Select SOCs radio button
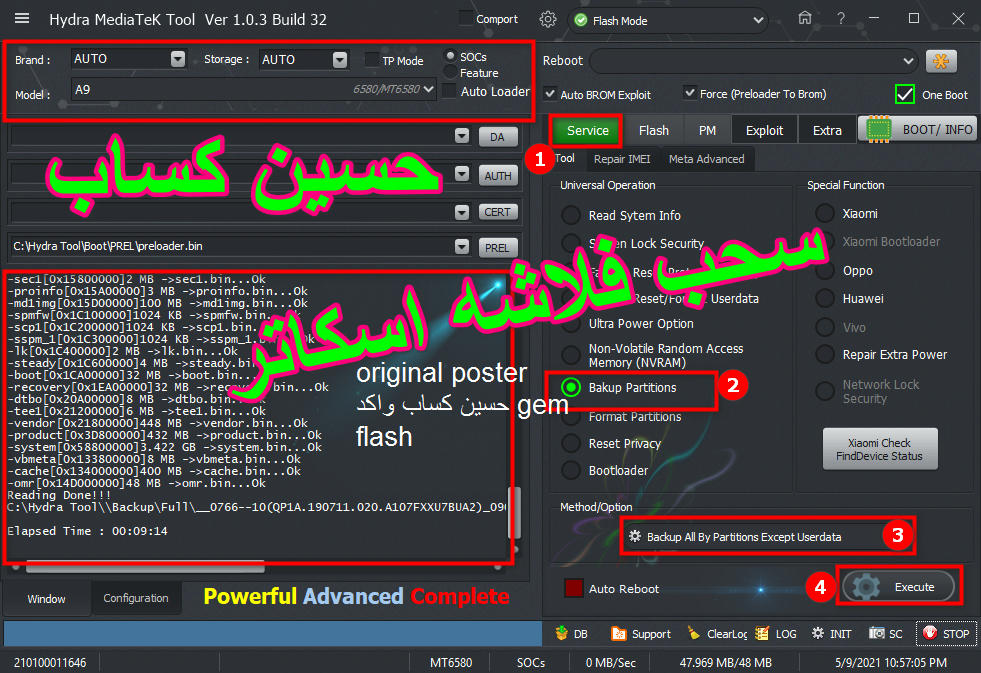981x673 pixels. [x=450, y=56]
